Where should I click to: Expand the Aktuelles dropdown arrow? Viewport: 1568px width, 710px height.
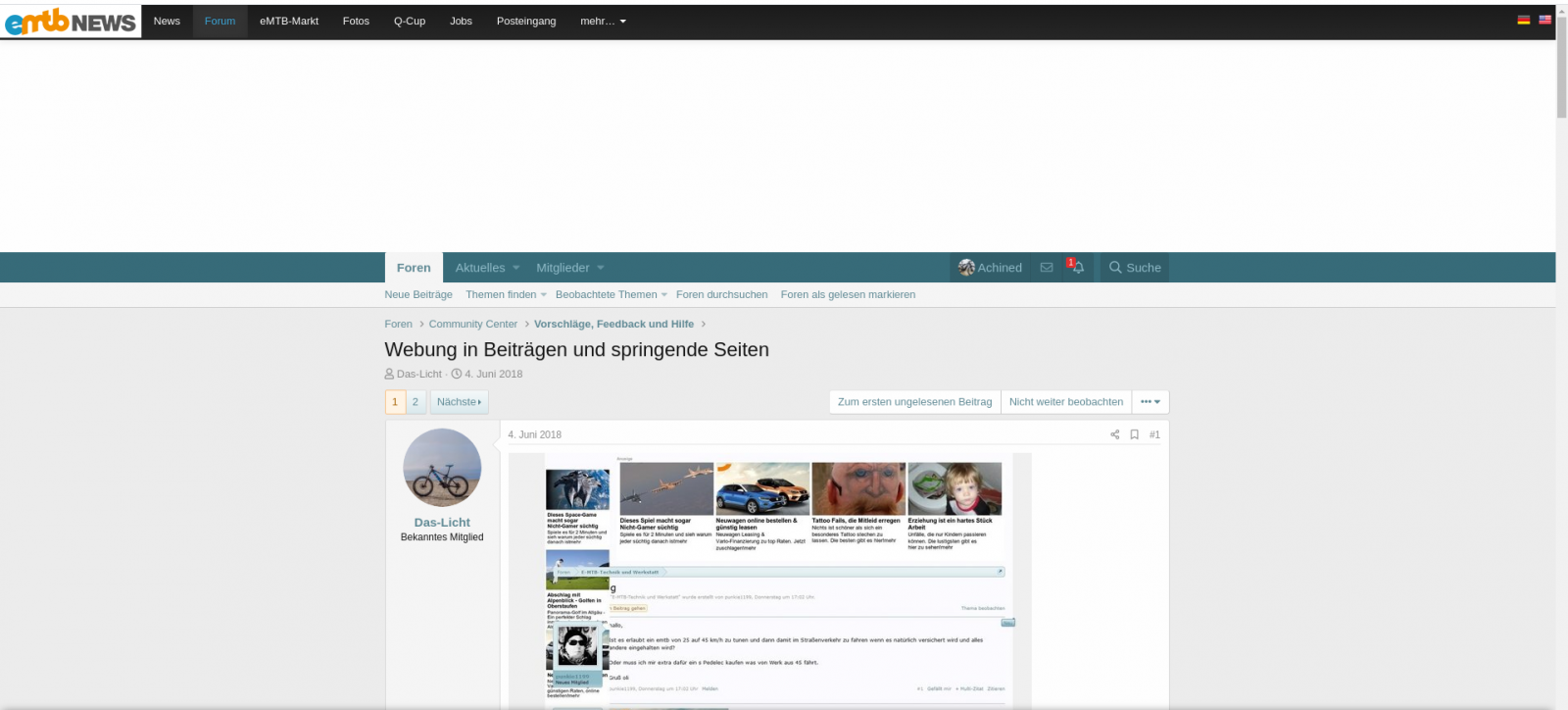516,268
